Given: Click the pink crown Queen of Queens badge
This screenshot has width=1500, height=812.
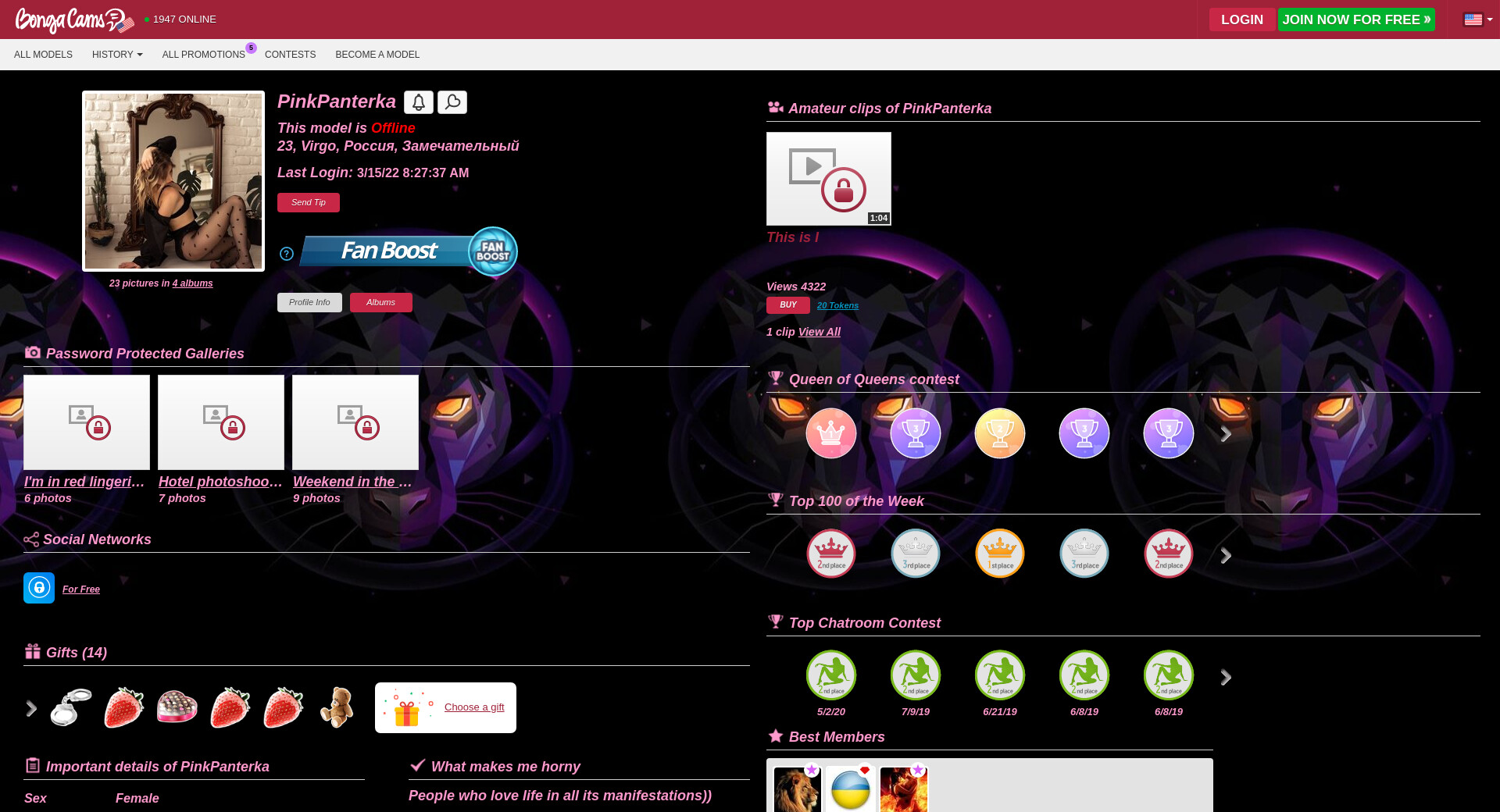Looking at the screenshot, I should (831, 433).
